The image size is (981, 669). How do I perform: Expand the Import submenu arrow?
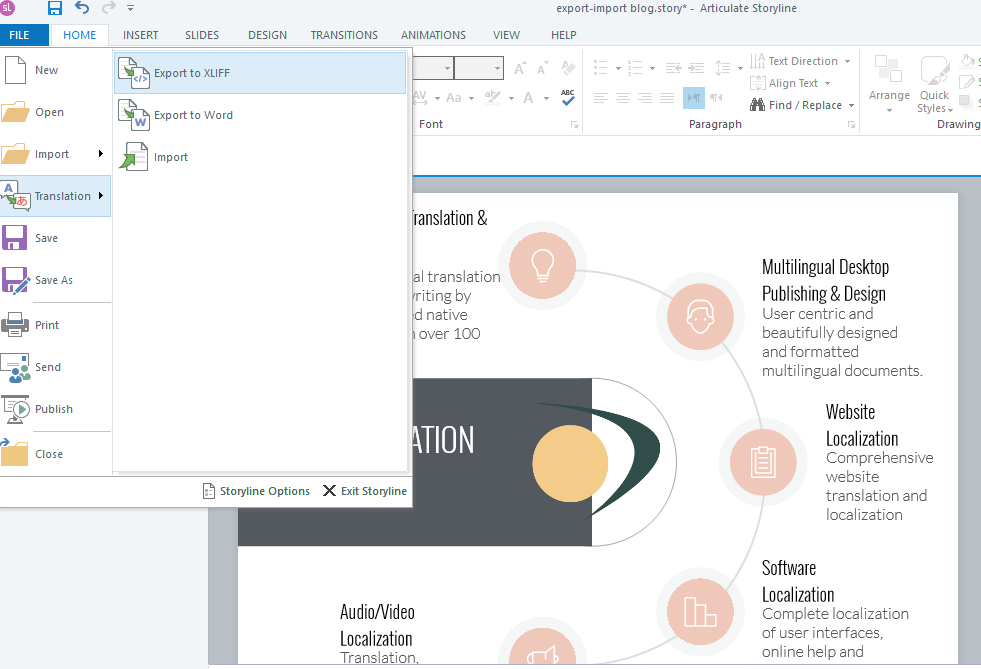click(100, 154)
